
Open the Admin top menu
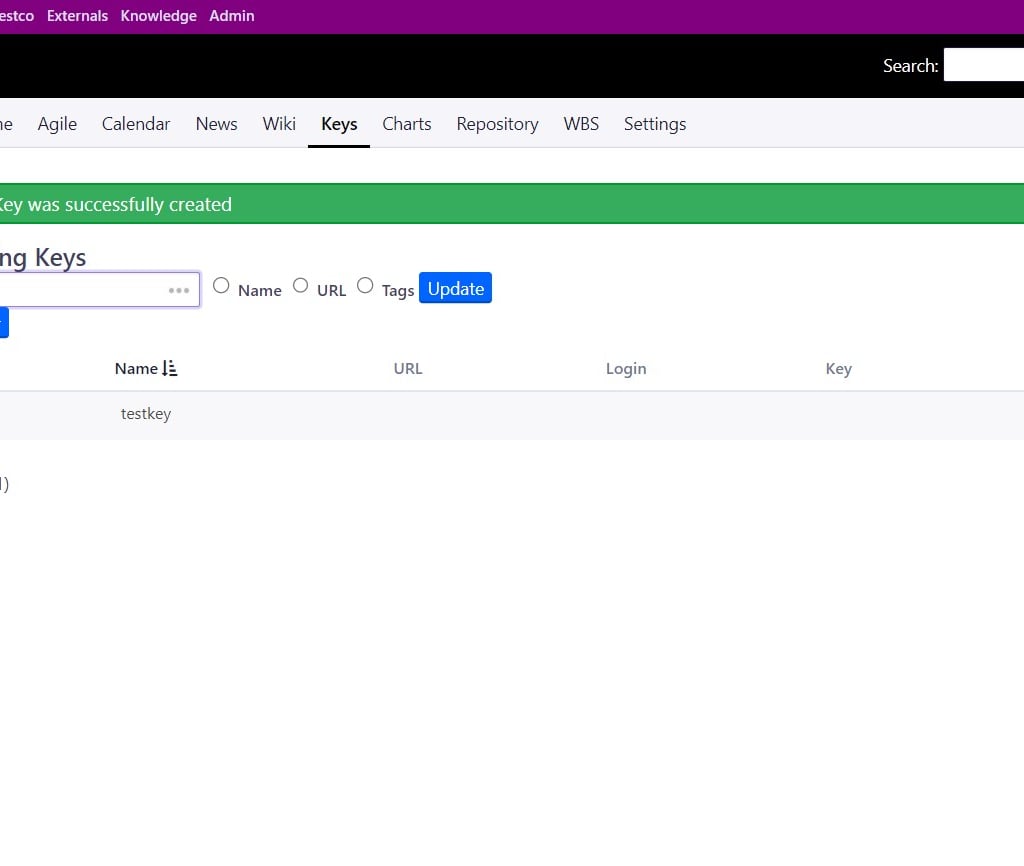(x=231, y=16)
